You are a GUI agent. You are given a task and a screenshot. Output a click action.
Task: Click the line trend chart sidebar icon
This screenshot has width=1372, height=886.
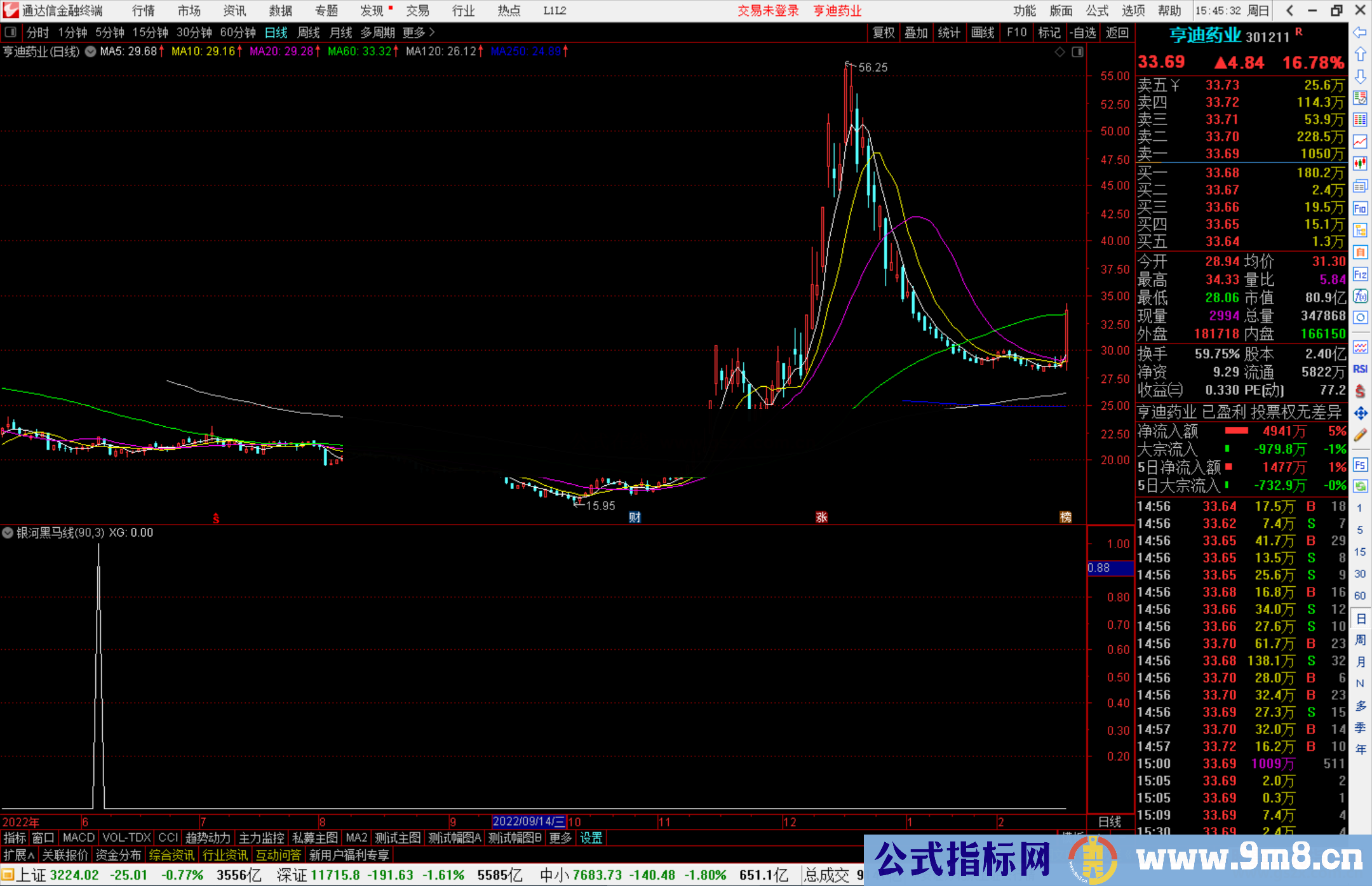1360,142
